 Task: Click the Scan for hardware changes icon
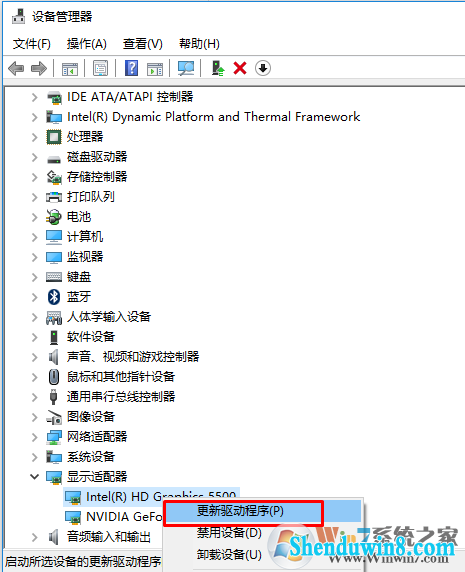click(x=186, y=68)
